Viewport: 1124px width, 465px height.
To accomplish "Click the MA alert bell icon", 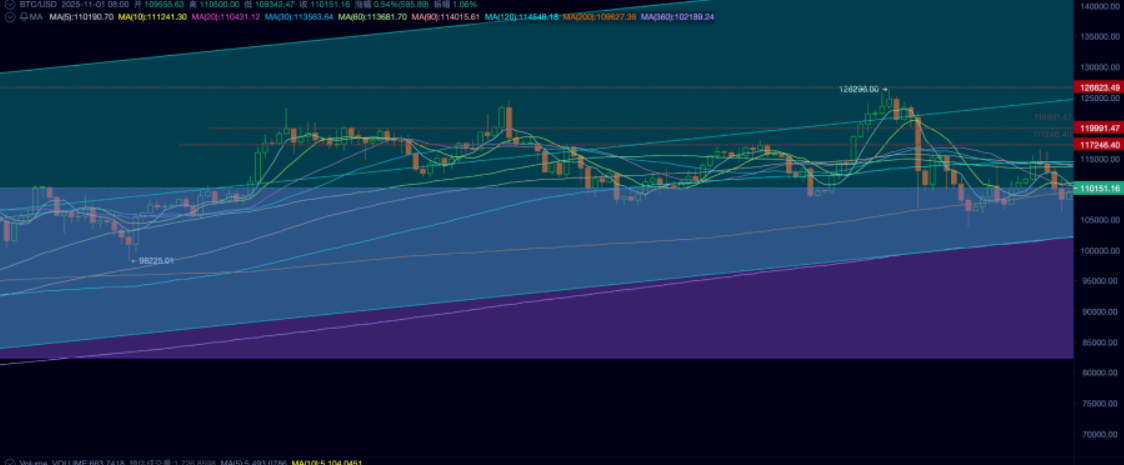I will click(25, 17).
